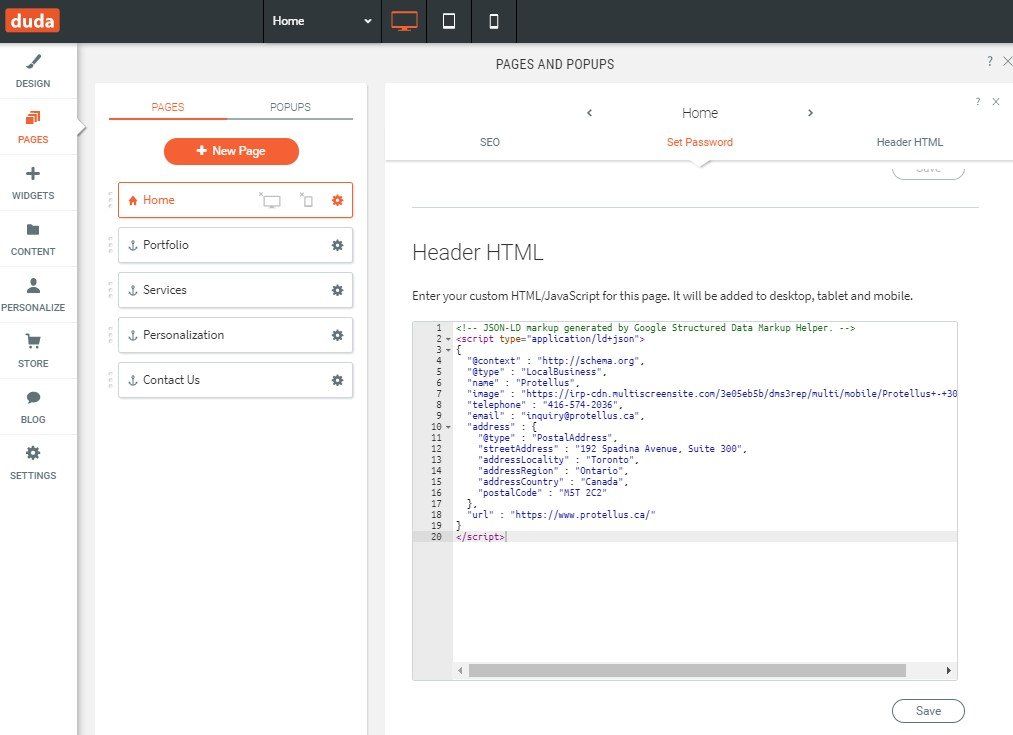Open the Content sidebar panel
The image size is (1013, 735).
click(x=33, y=240)
